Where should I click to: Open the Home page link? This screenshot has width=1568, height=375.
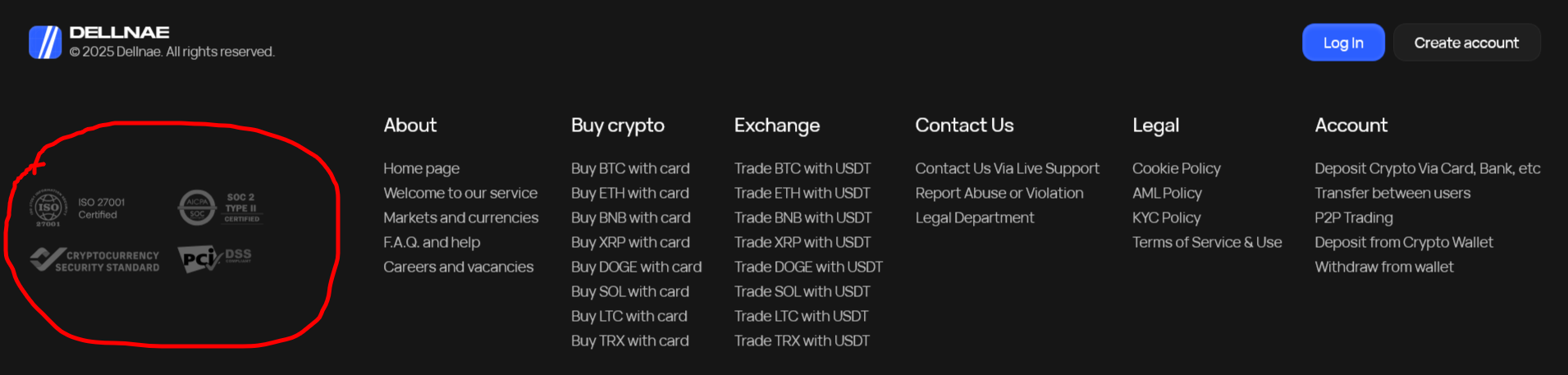[x=421, y=168]
